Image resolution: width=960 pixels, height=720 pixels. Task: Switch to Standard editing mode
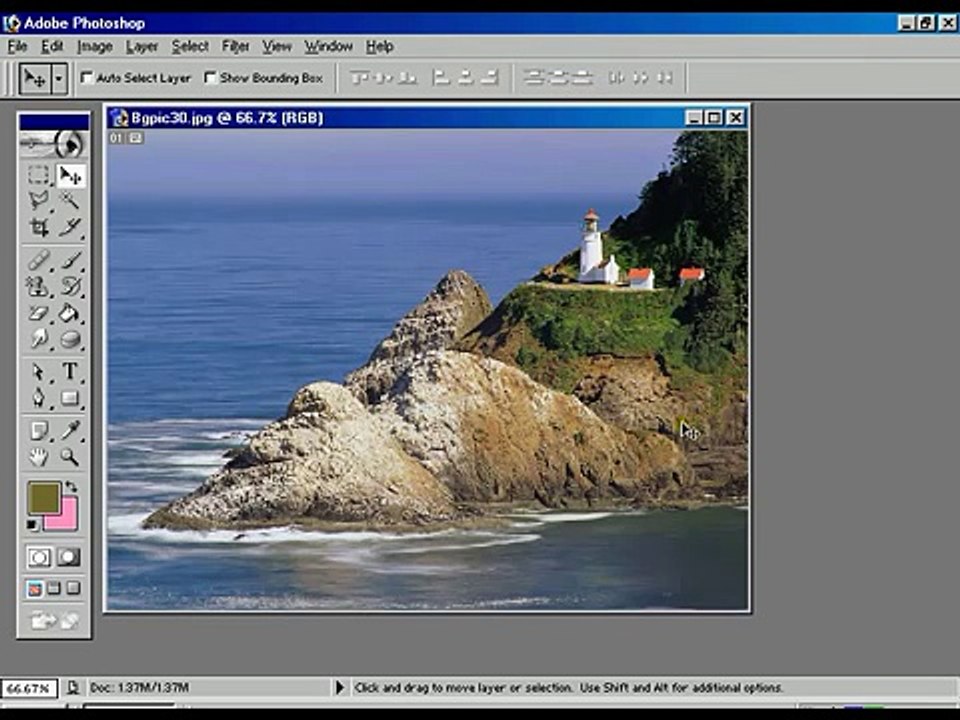click(40, 557)
